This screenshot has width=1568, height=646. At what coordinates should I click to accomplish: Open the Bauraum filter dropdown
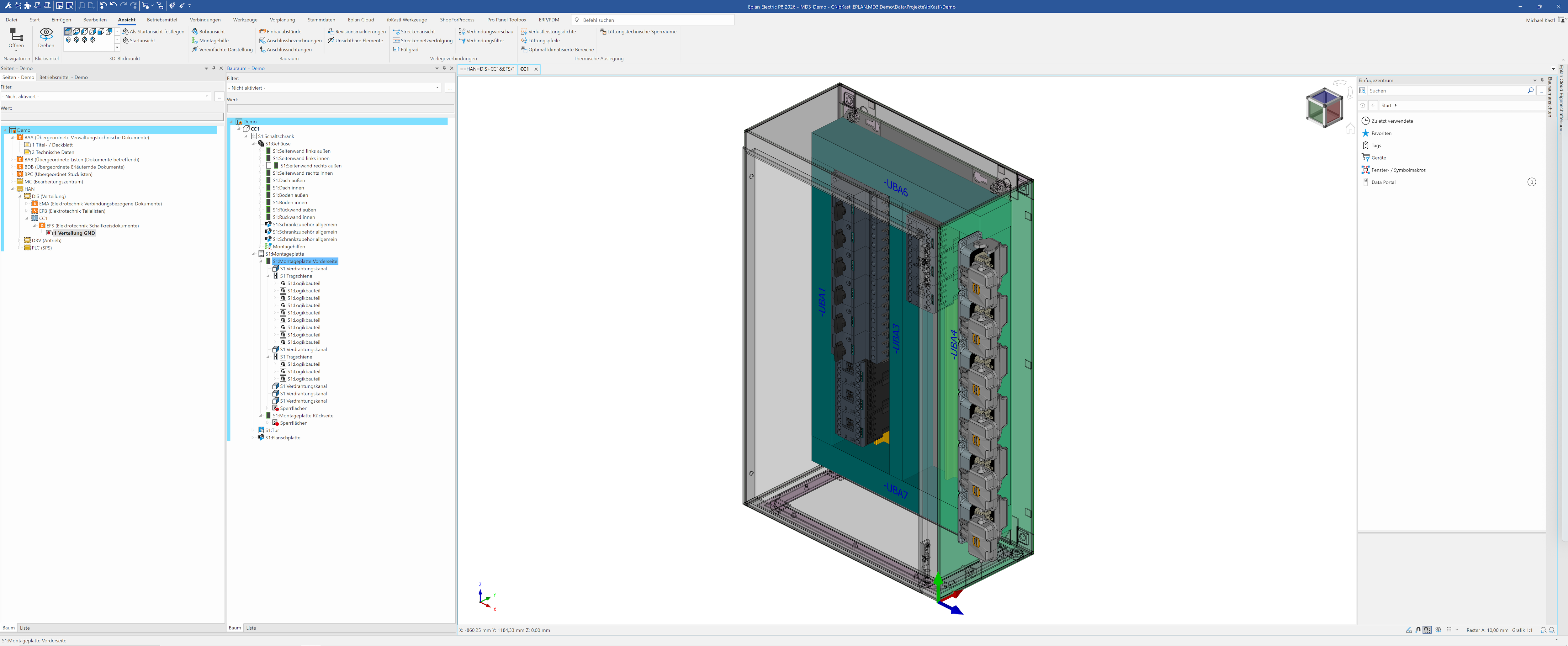[x=437, y=88]
